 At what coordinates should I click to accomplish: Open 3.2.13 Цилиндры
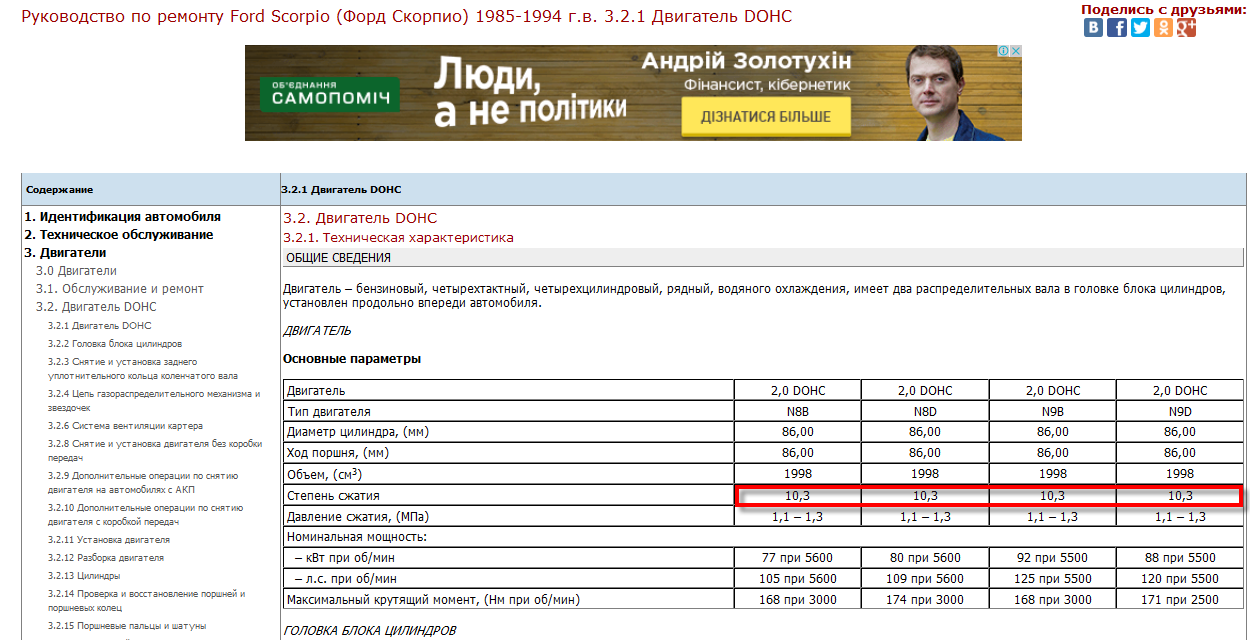pos(84,575)
